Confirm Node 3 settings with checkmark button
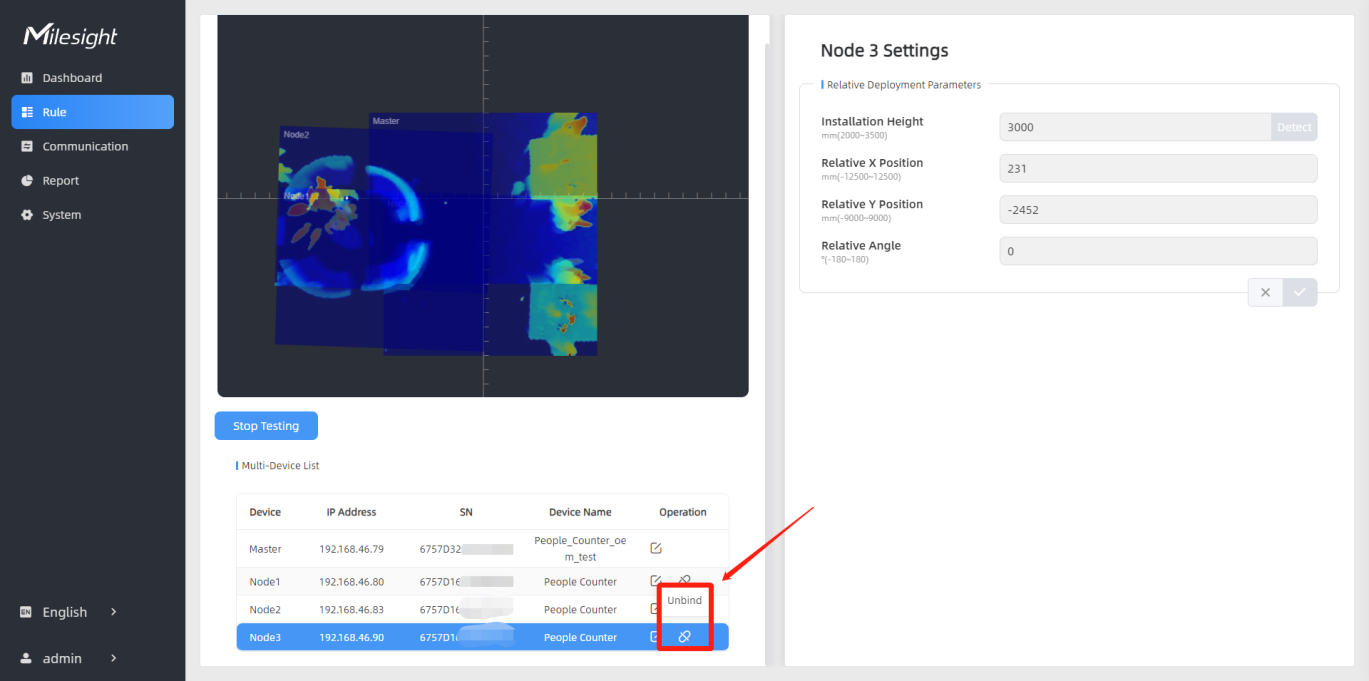 (1299, 292)
